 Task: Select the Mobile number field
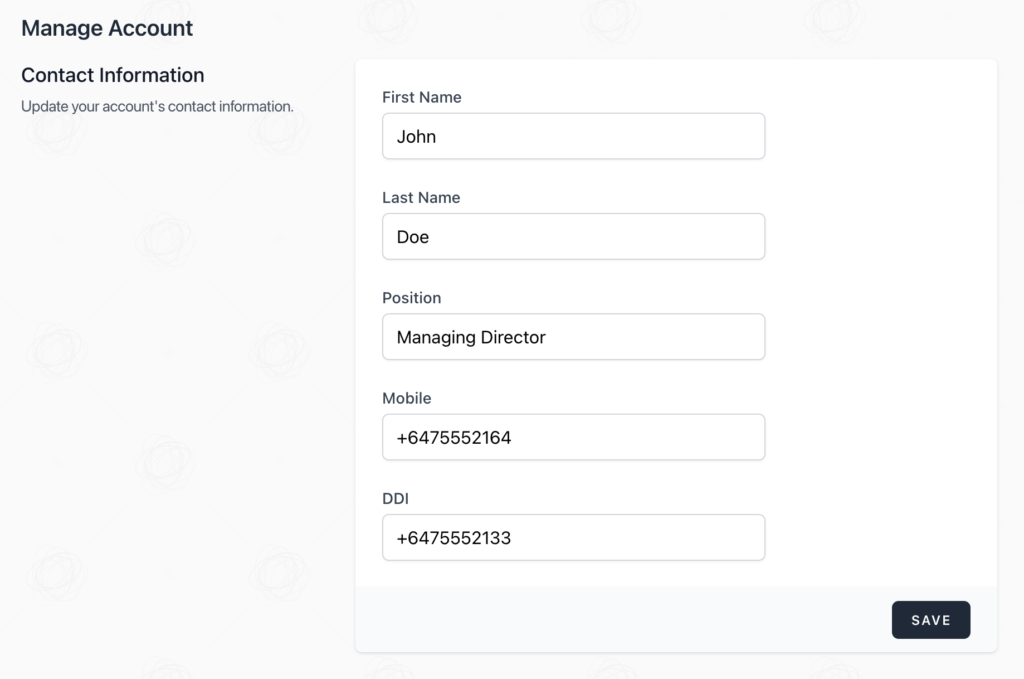573,437
